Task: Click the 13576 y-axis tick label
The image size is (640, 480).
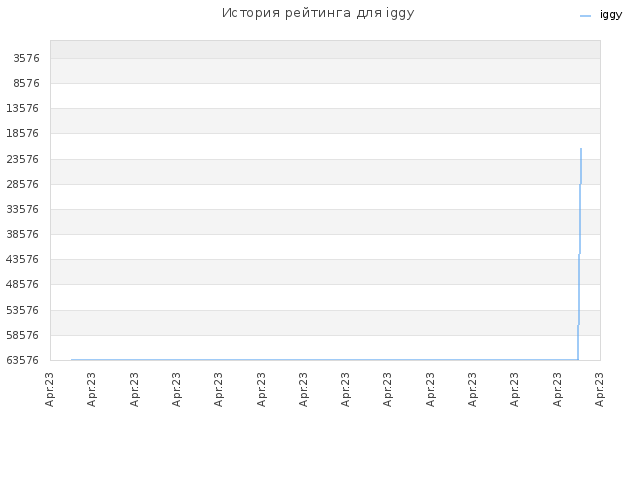Action: (23, 108)
